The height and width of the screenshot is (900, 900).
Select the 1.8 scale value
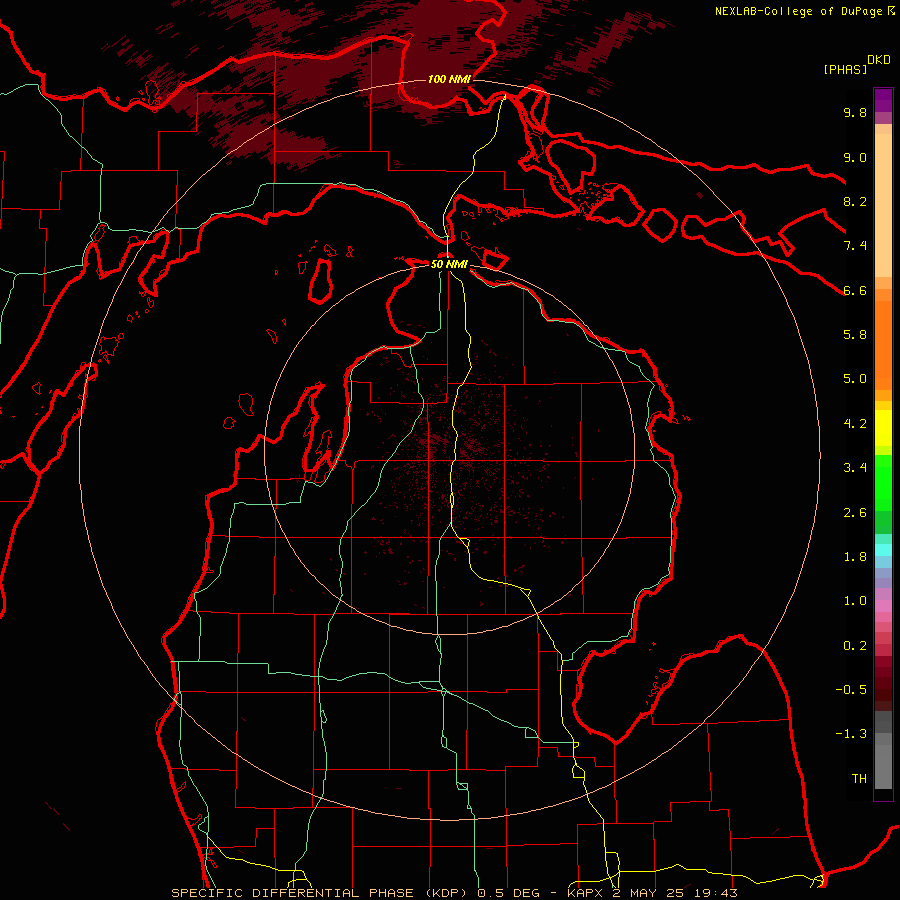pos(855,557)
